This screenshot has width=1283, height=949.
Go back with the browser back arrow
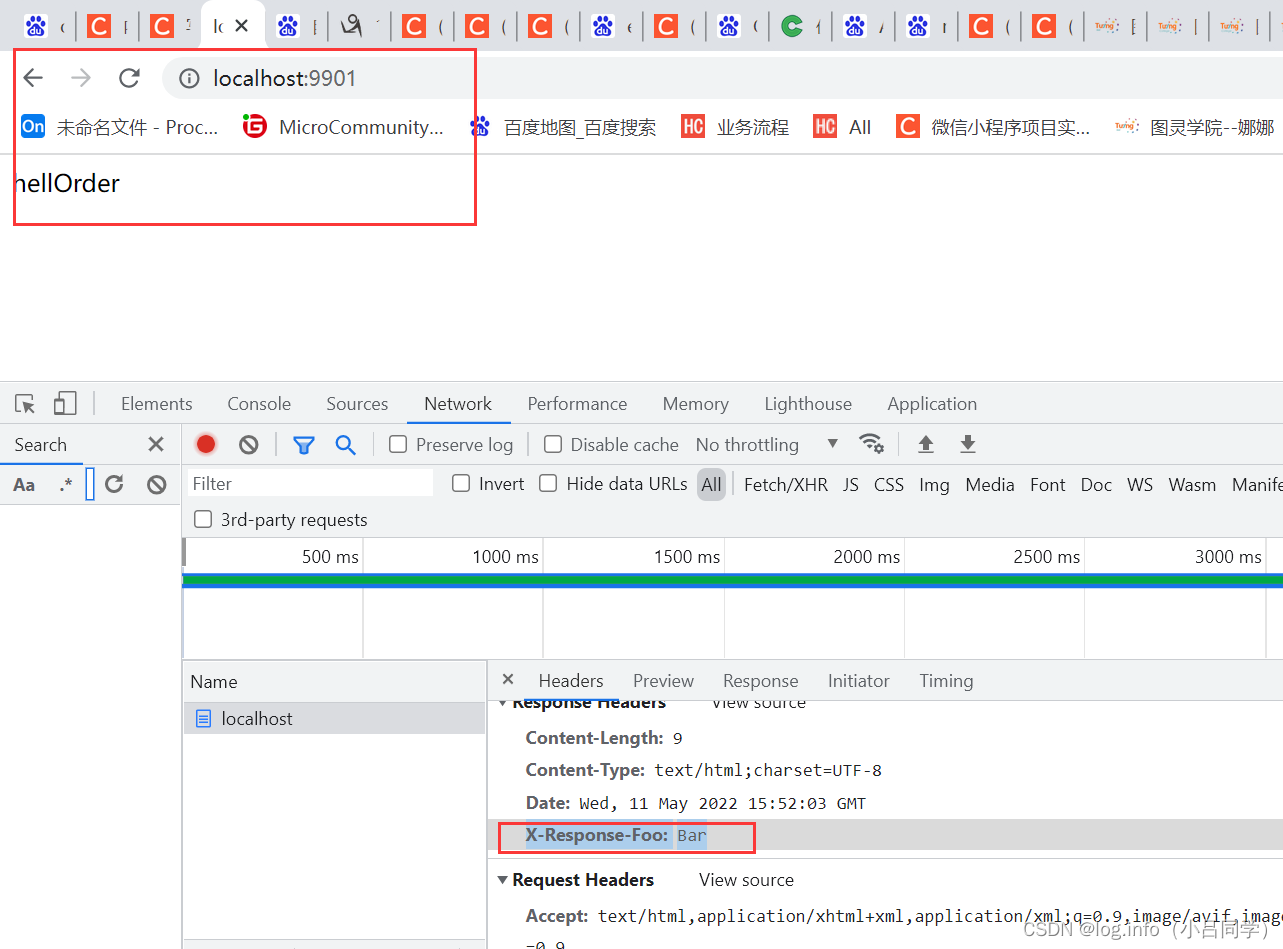pos(33,78)
